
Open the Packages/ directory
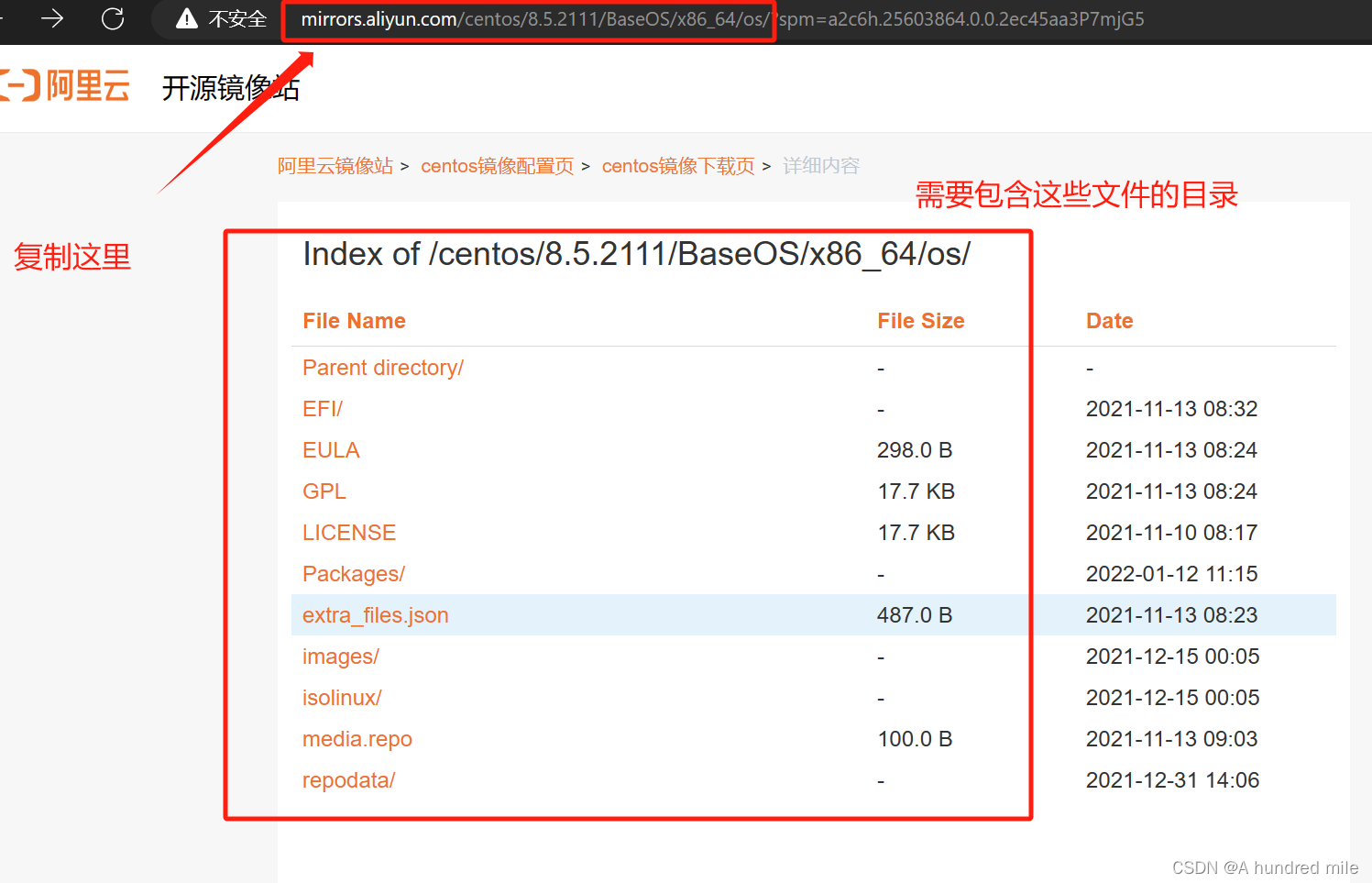[354, 574]
